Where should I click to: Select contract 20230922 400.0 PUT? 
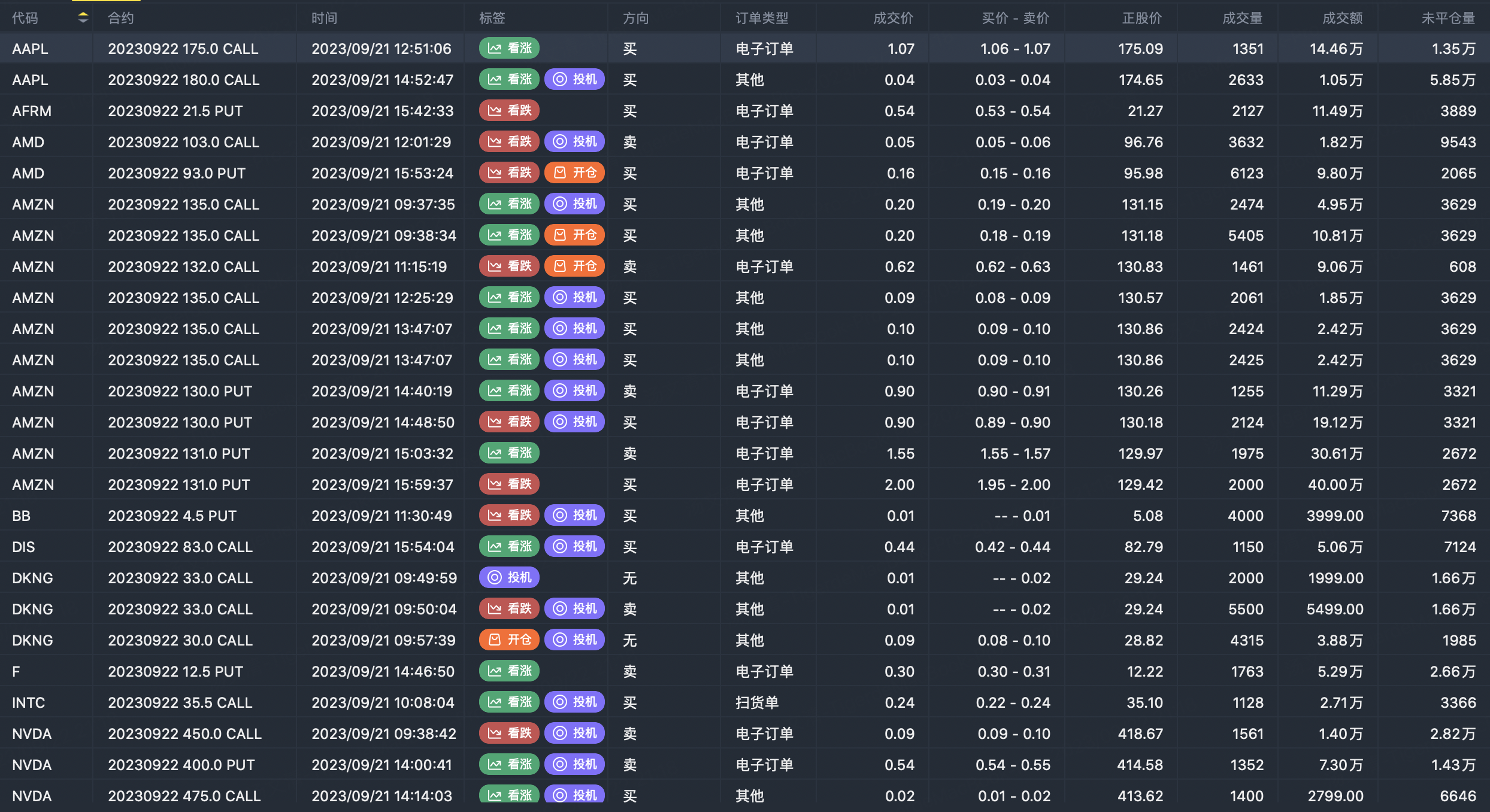click(x=181, y=765)
